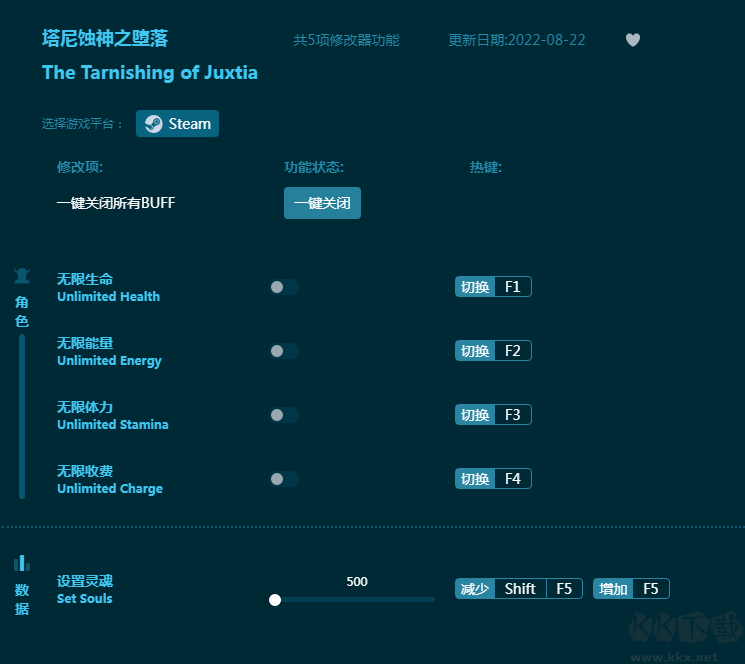Click the 切换 label beside F3
Image resolution: width=745 pixels, height=664 pixels.
tap(475, 415)
